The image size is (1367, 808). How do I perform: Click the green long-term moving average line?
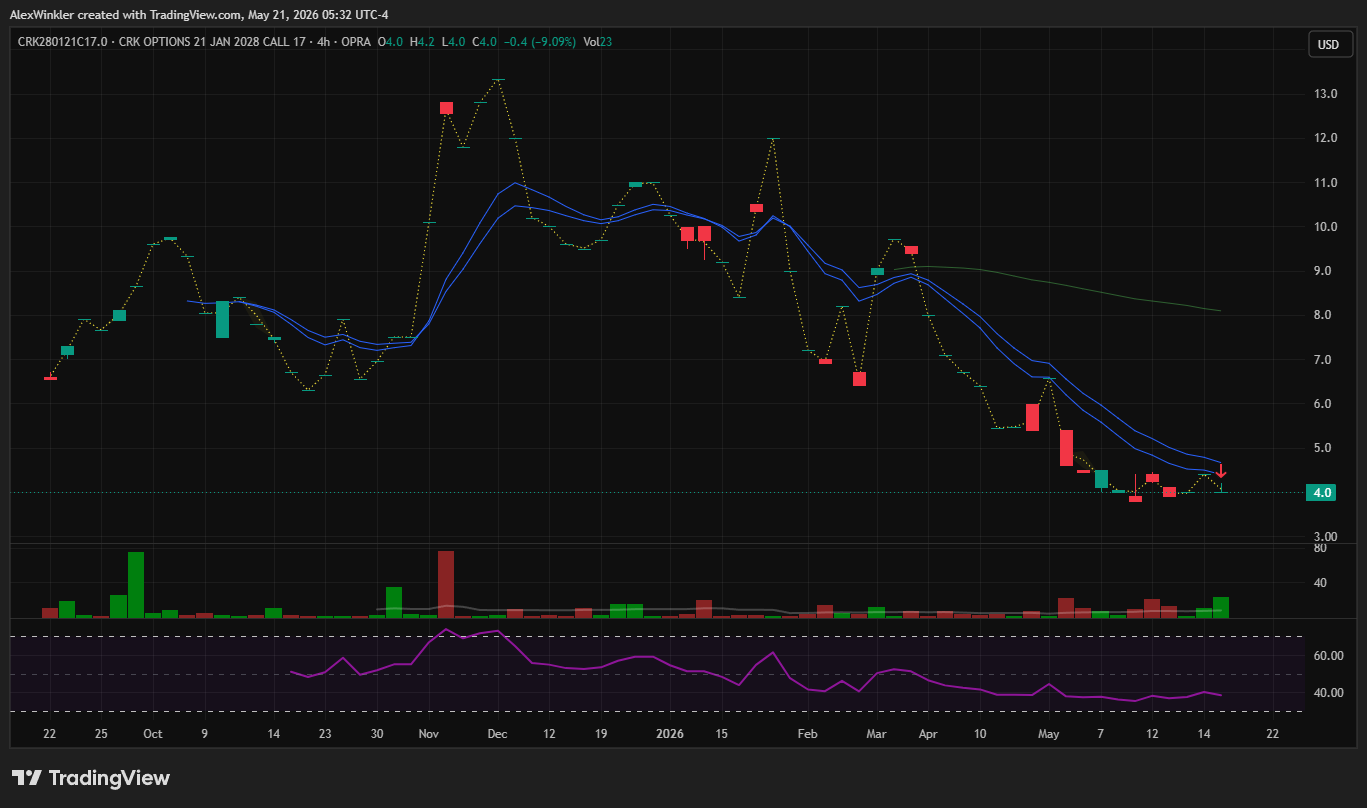[1060, 284]
